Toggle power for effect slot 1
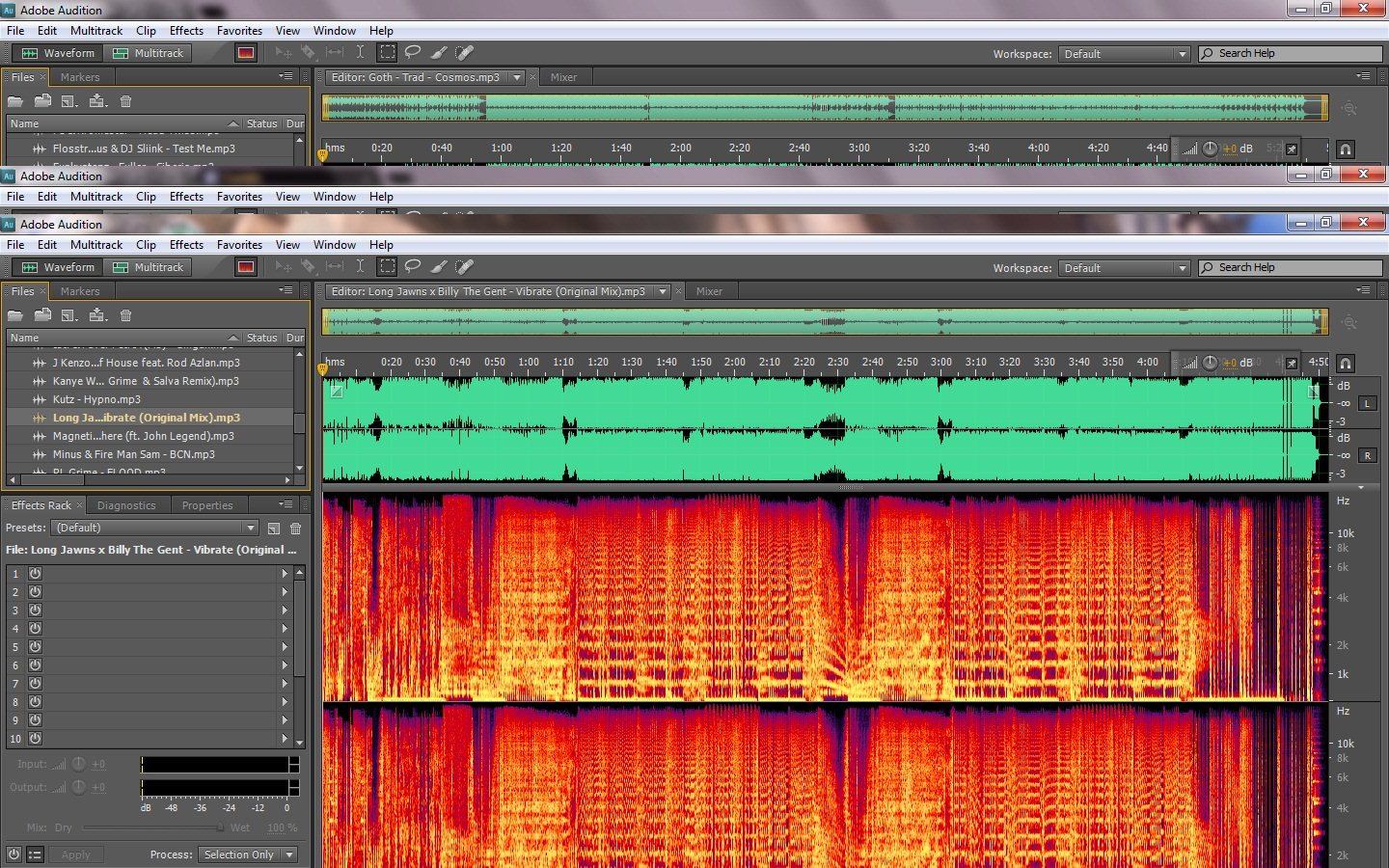Screen dimensions: 1389x868 pyautogui.click(x=35, y=573)
